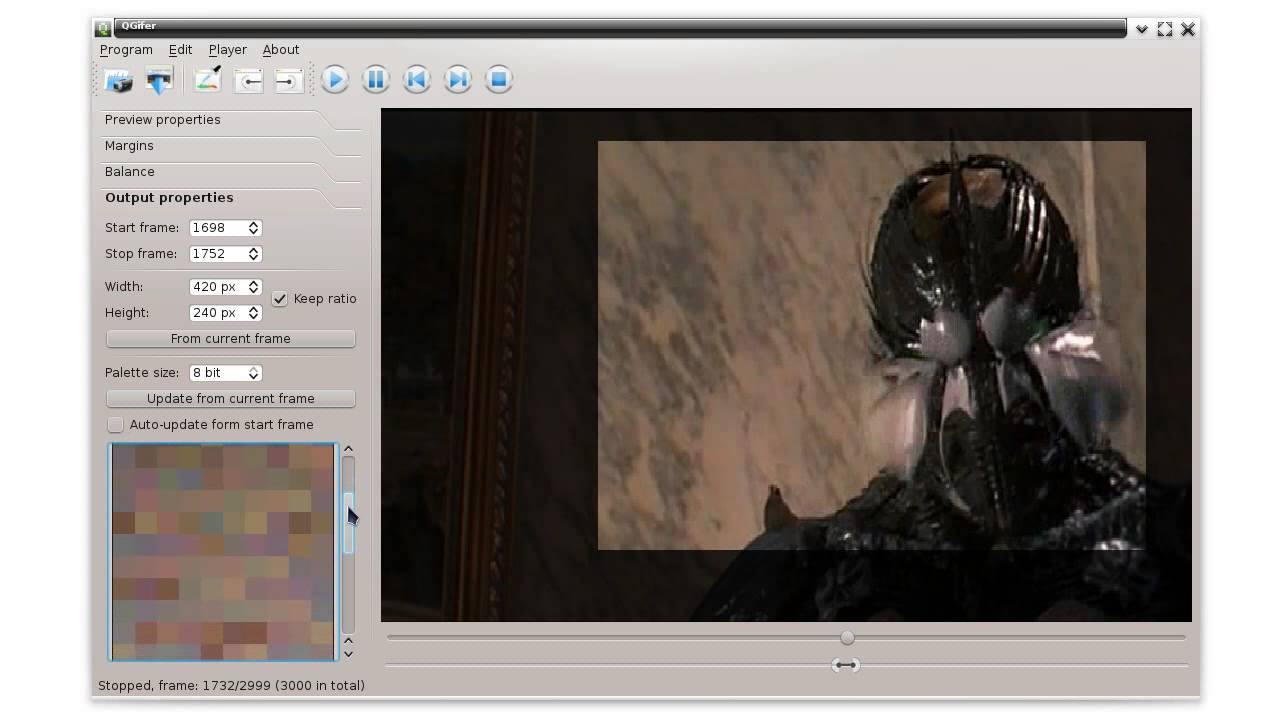
Task: Click the set start frame toolbar icon
Action: (248, 80)
